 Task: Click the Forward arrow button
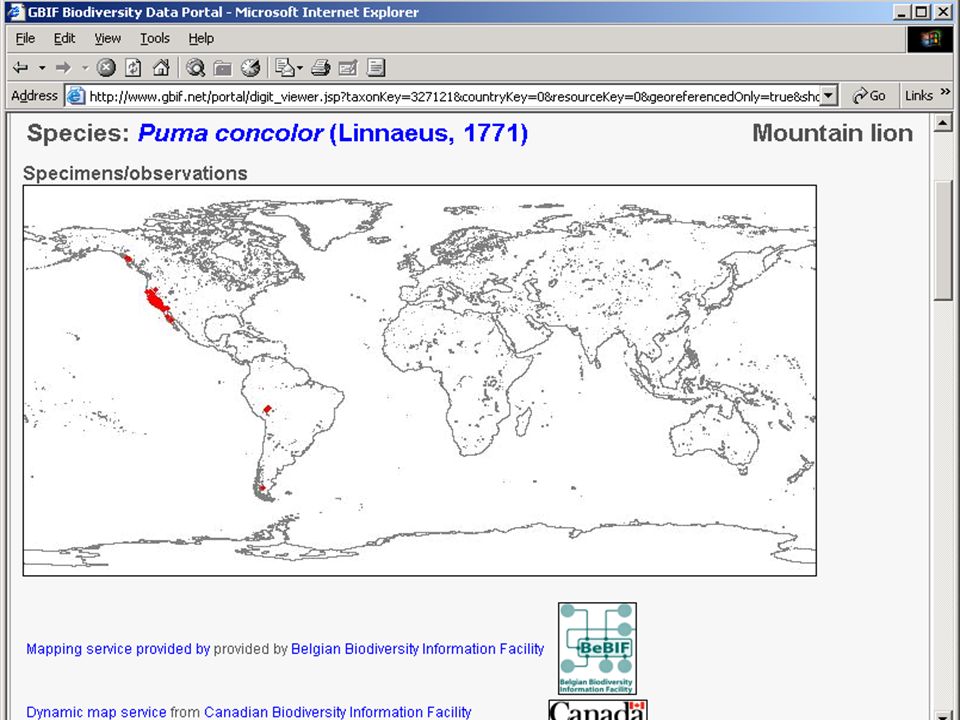point(63,67)
